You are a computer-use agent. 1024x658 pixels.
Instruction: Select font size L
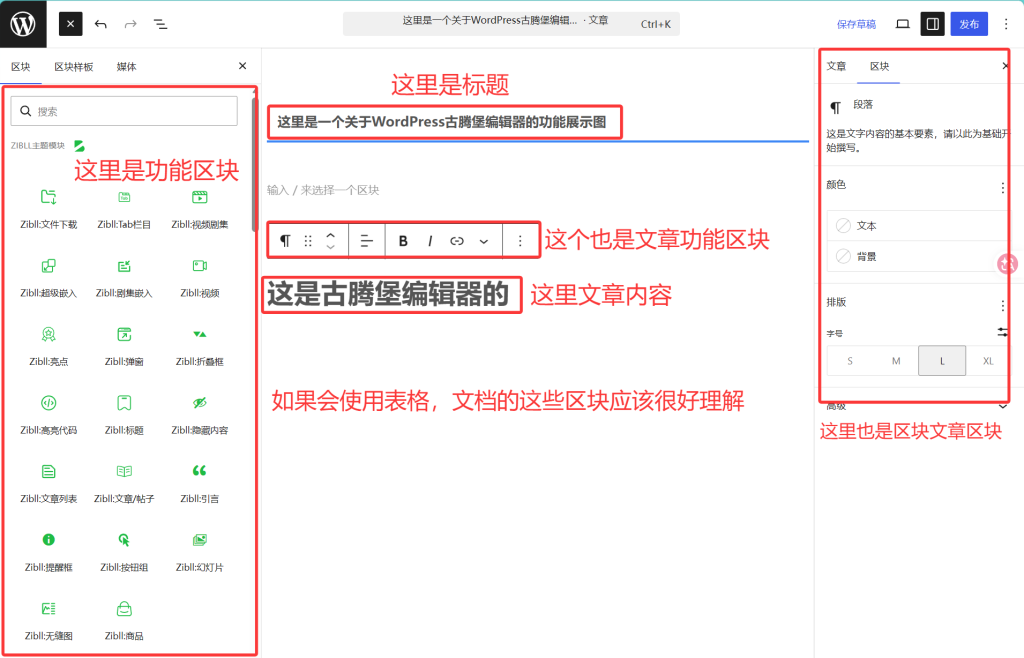point(942,361)
